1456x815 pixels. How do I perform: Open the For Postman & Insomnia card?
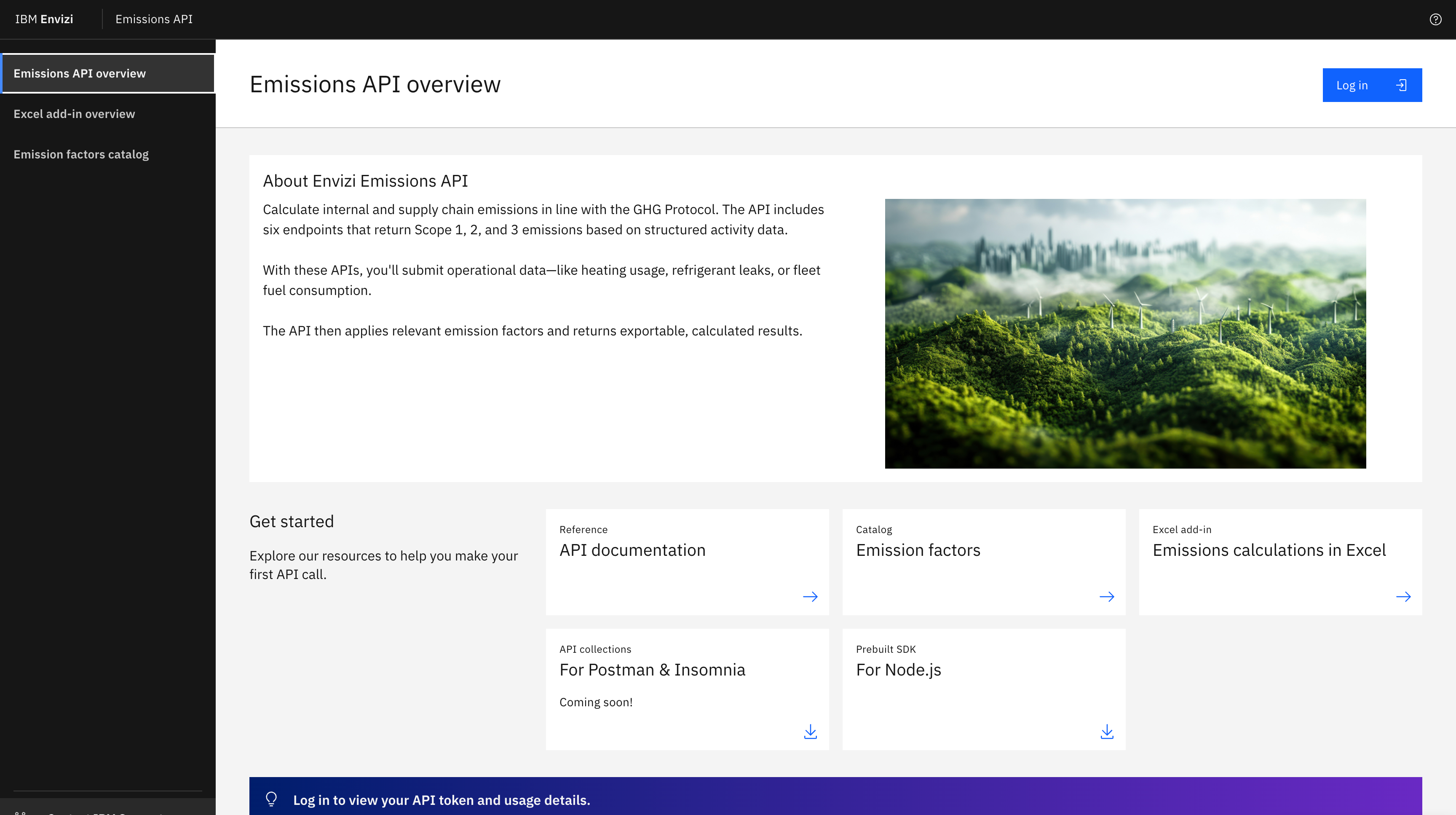687,689
